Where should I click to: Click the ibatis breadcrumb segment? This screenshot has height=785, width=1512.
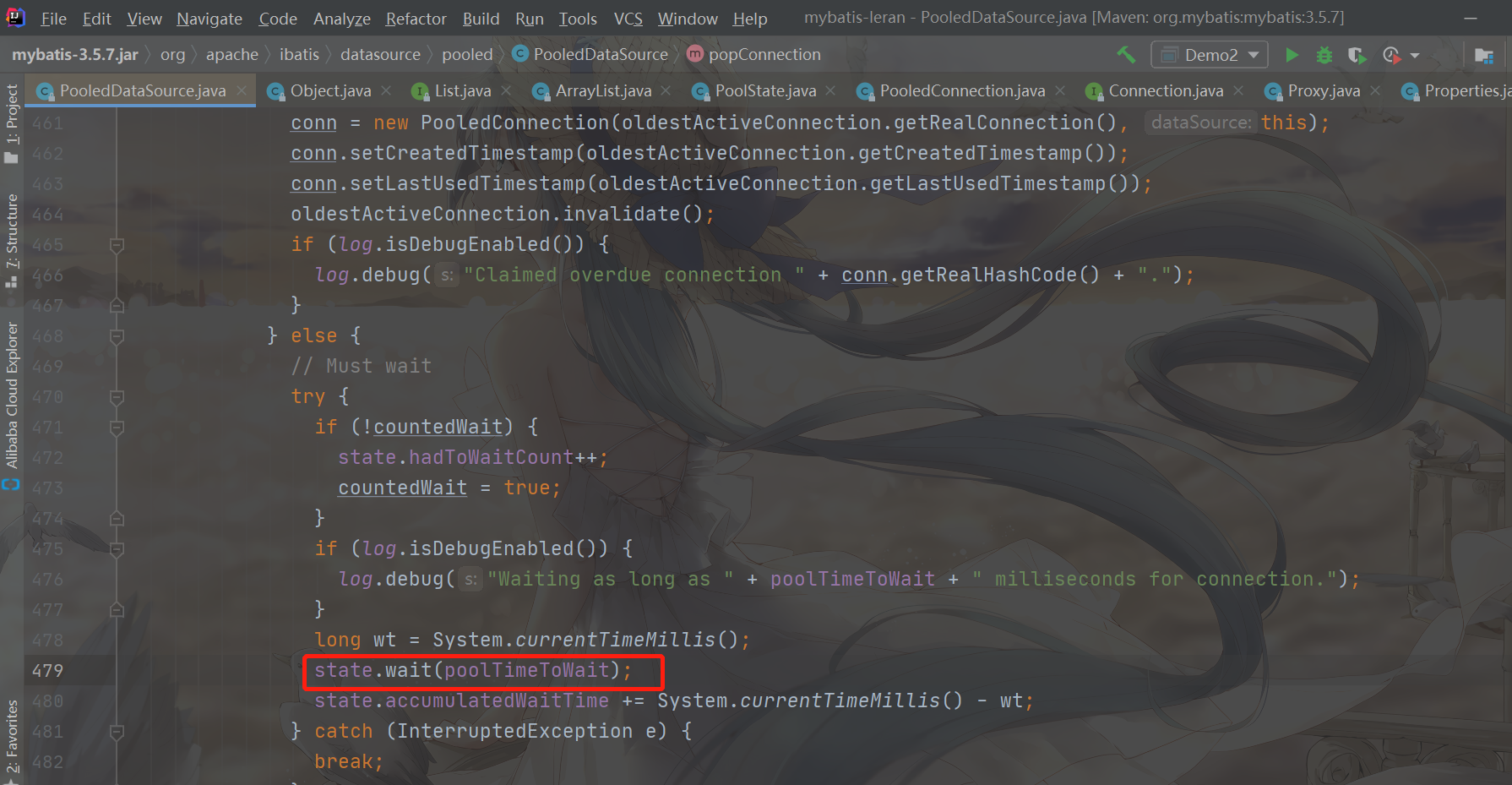299,55
